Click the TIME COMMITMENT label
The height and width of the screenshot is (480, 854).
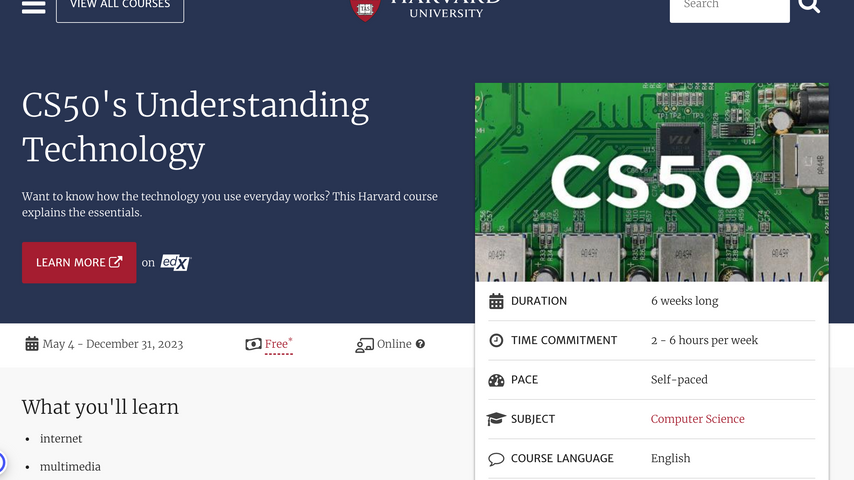tap(564, 340)
